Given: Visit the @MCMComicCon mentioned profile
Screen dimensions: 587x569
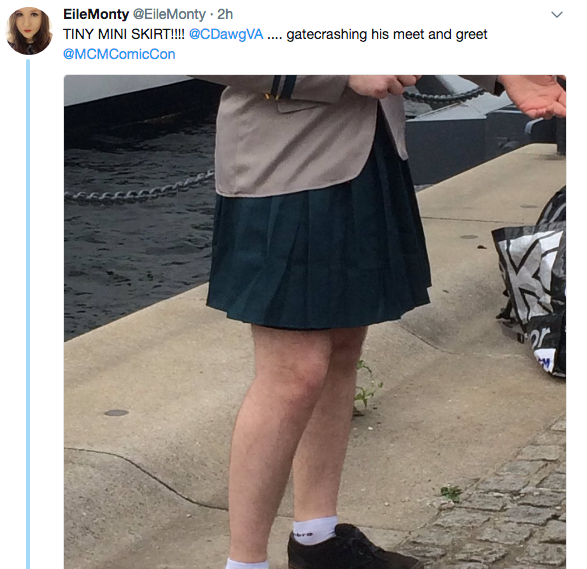Looking at the screenshot, I should [119, 54].
